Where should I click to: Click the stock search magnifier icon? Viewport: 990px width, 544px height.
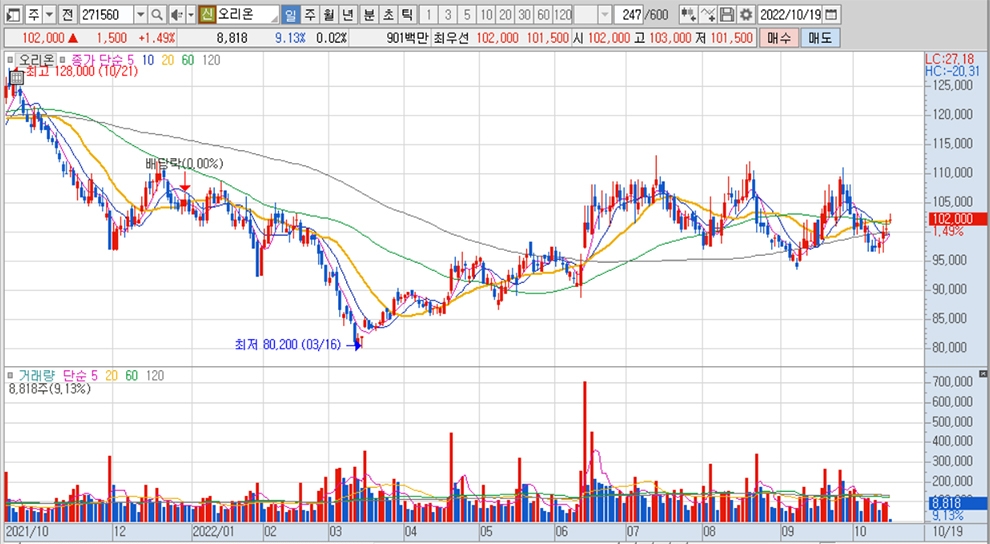click(x=157, y=15)
